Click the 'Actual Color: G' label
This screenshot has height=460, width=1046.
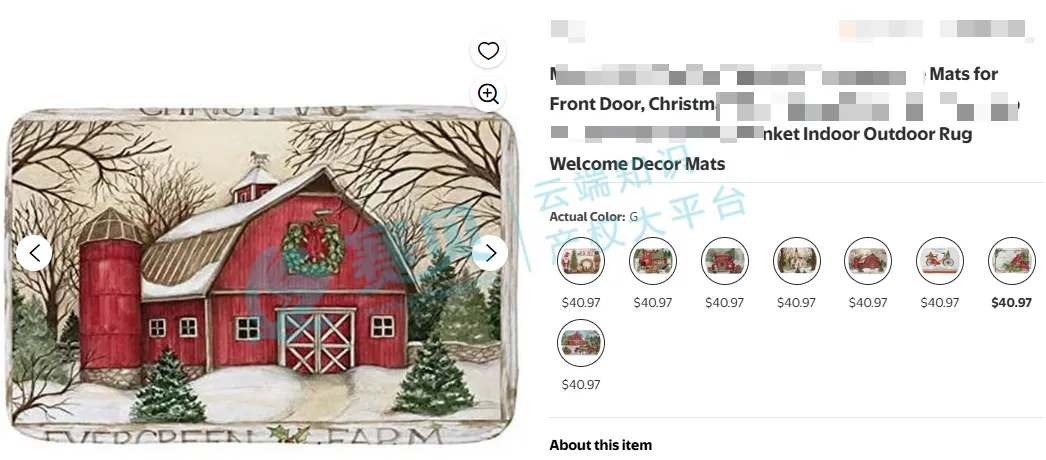click(593, 217)
